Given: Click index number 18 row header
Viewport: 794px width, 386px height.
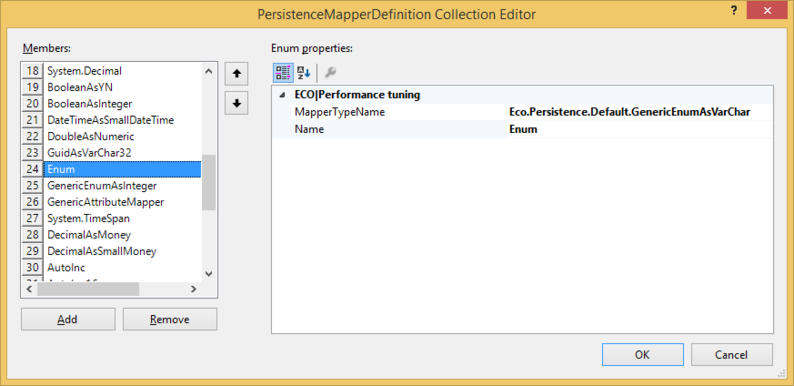Looking at the screenshot, I should point(32,71).
